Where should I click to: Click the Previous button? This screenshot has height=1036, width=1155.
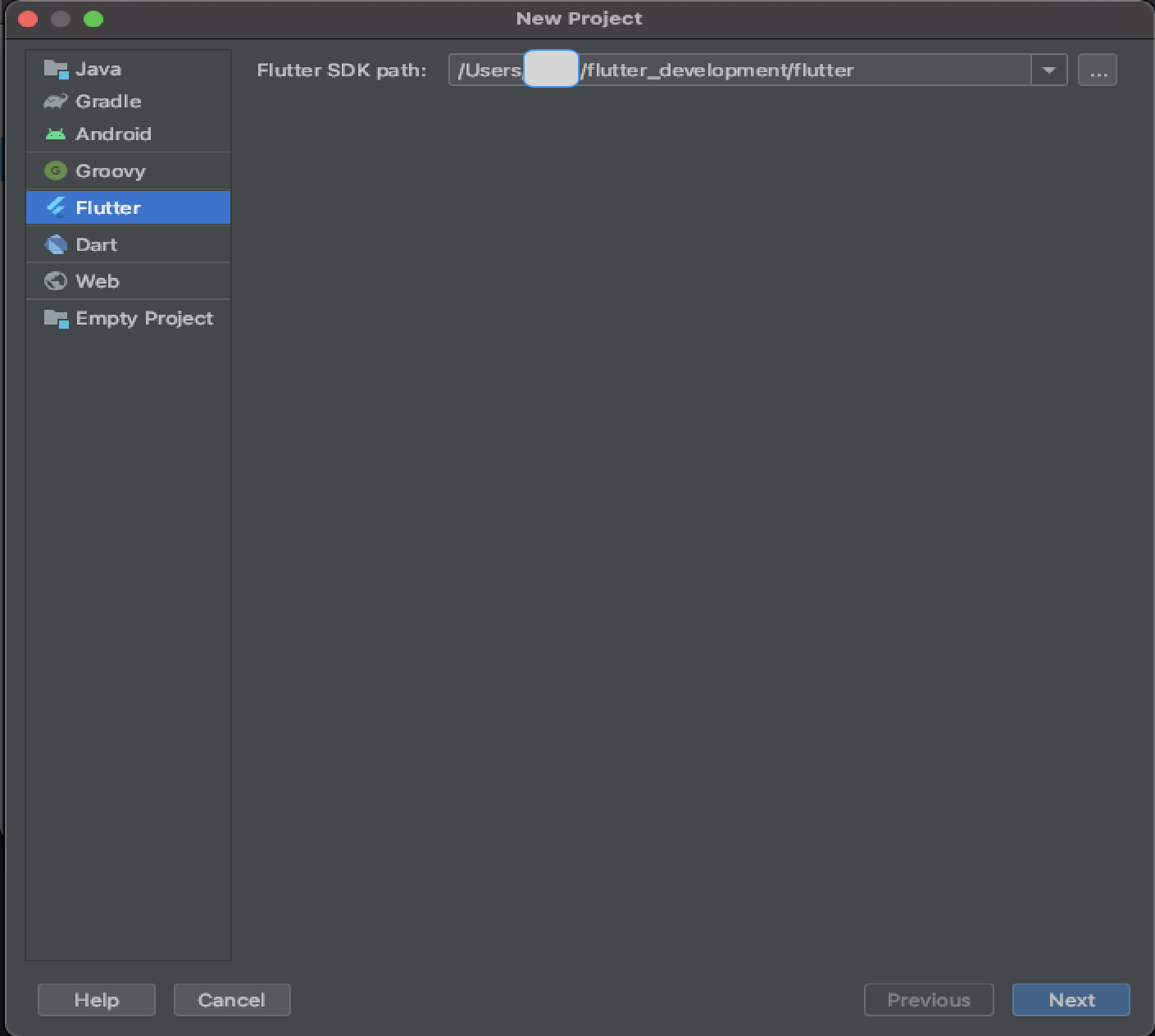(929, 1000)
